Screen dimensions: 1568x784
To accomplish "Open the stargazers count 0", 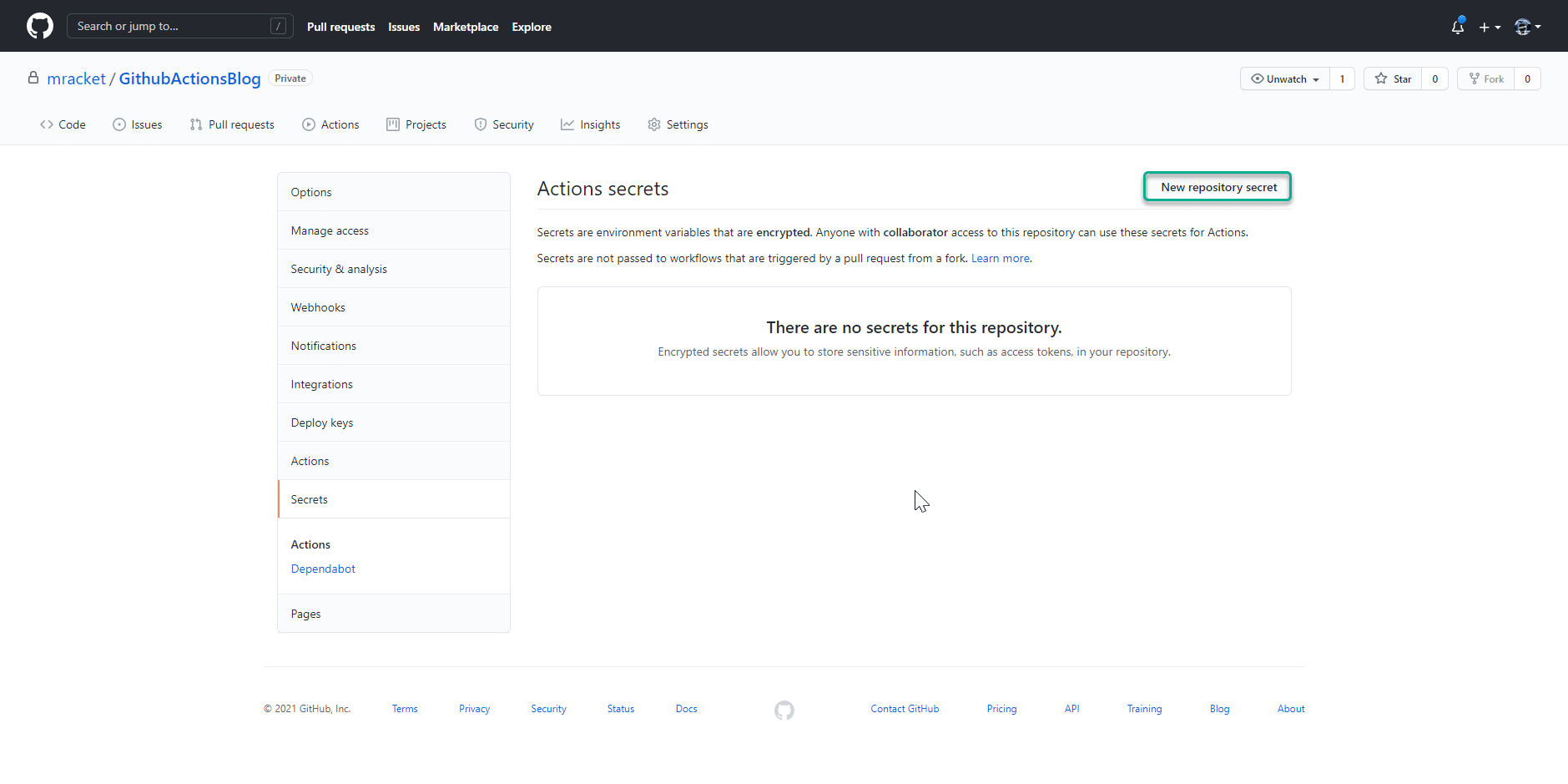I will 1434,78.
